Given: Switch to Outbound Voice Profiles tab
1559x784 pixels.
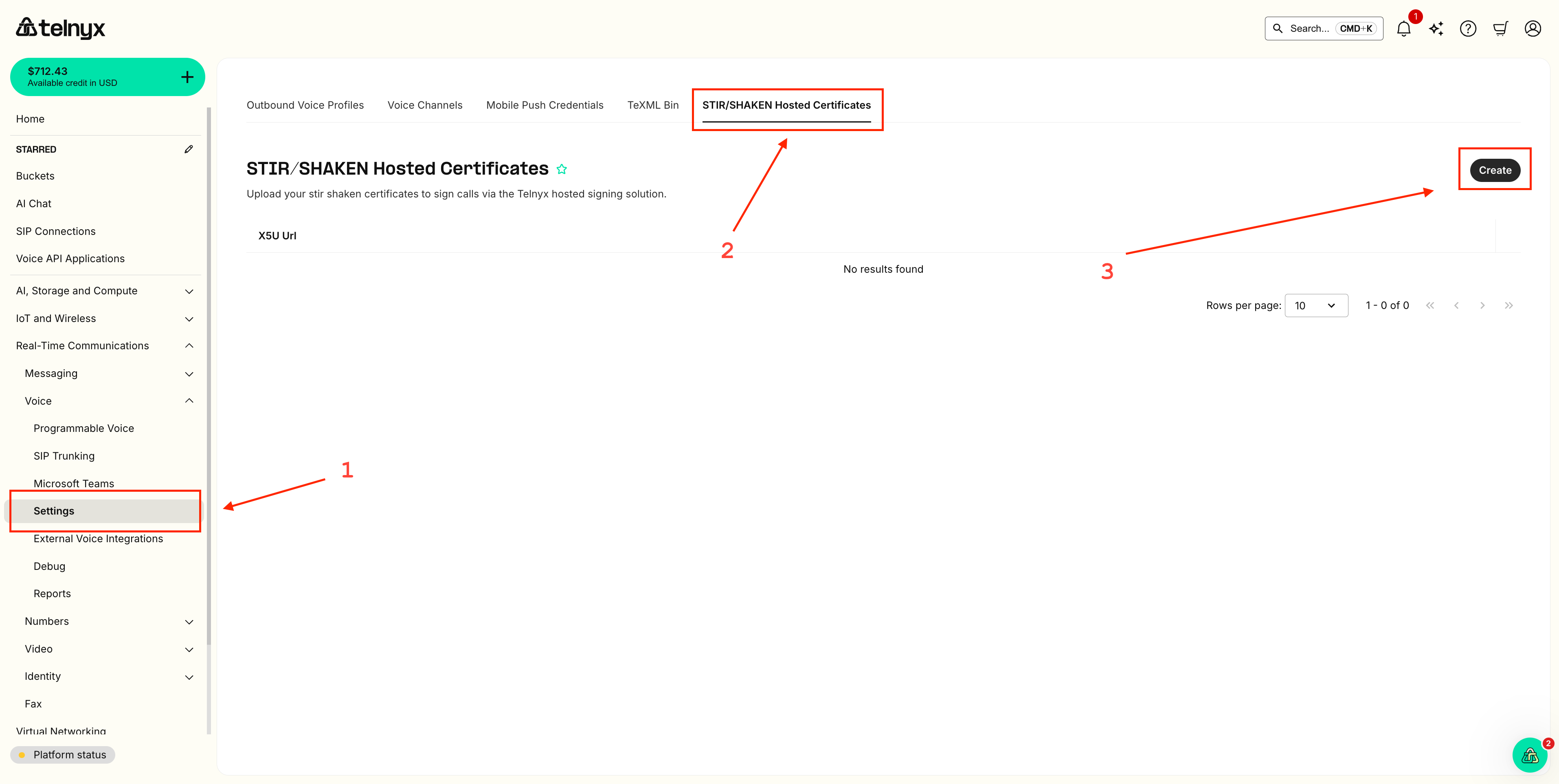Looking at the screenshot, I should click(305, 105).
